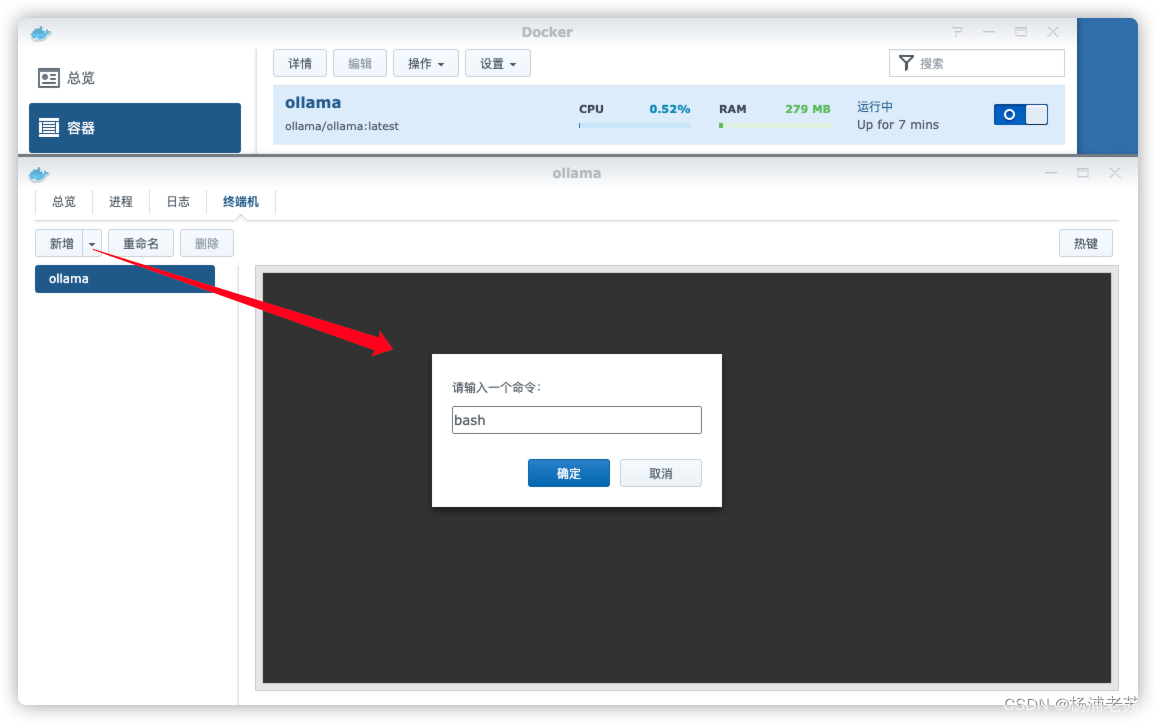1156x723 pixels.
Task: Open the 设置 settings dropdown
Action: click(498, 63)
